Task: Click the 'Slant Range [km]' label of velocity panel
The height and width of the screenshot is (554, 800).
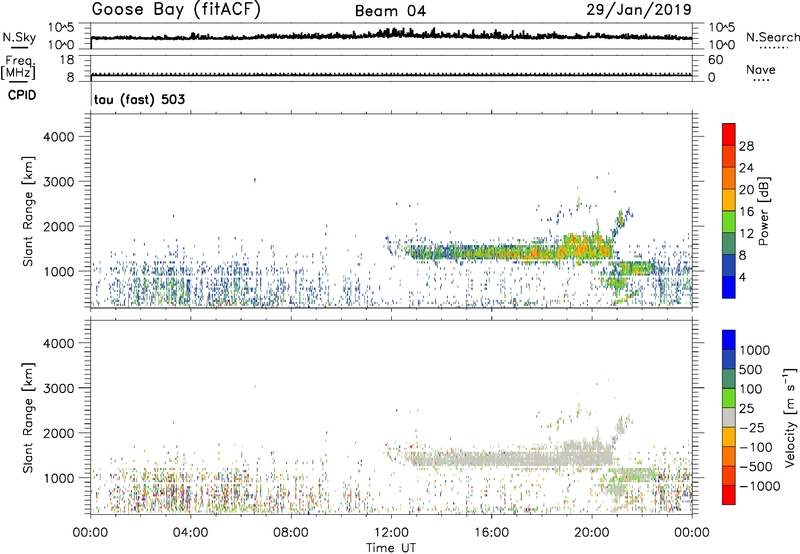Action: (28, 417)
